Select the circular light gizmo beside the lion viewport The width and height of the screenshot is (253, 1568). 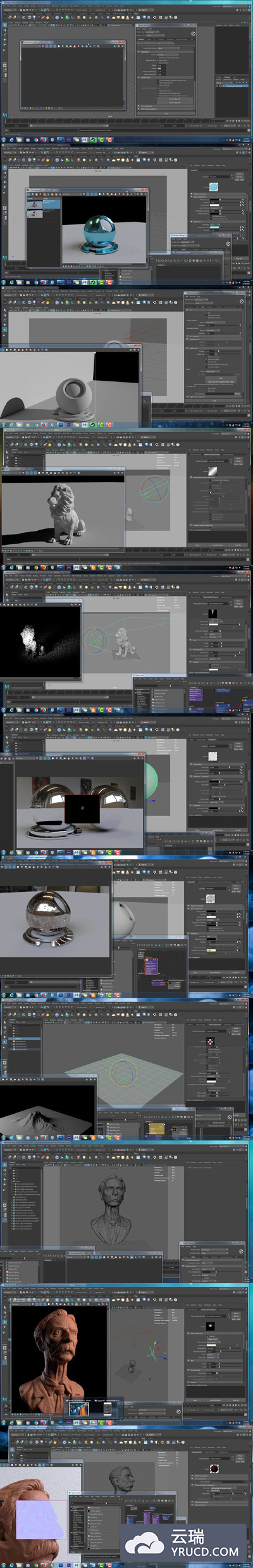click(x=151, y=490)
